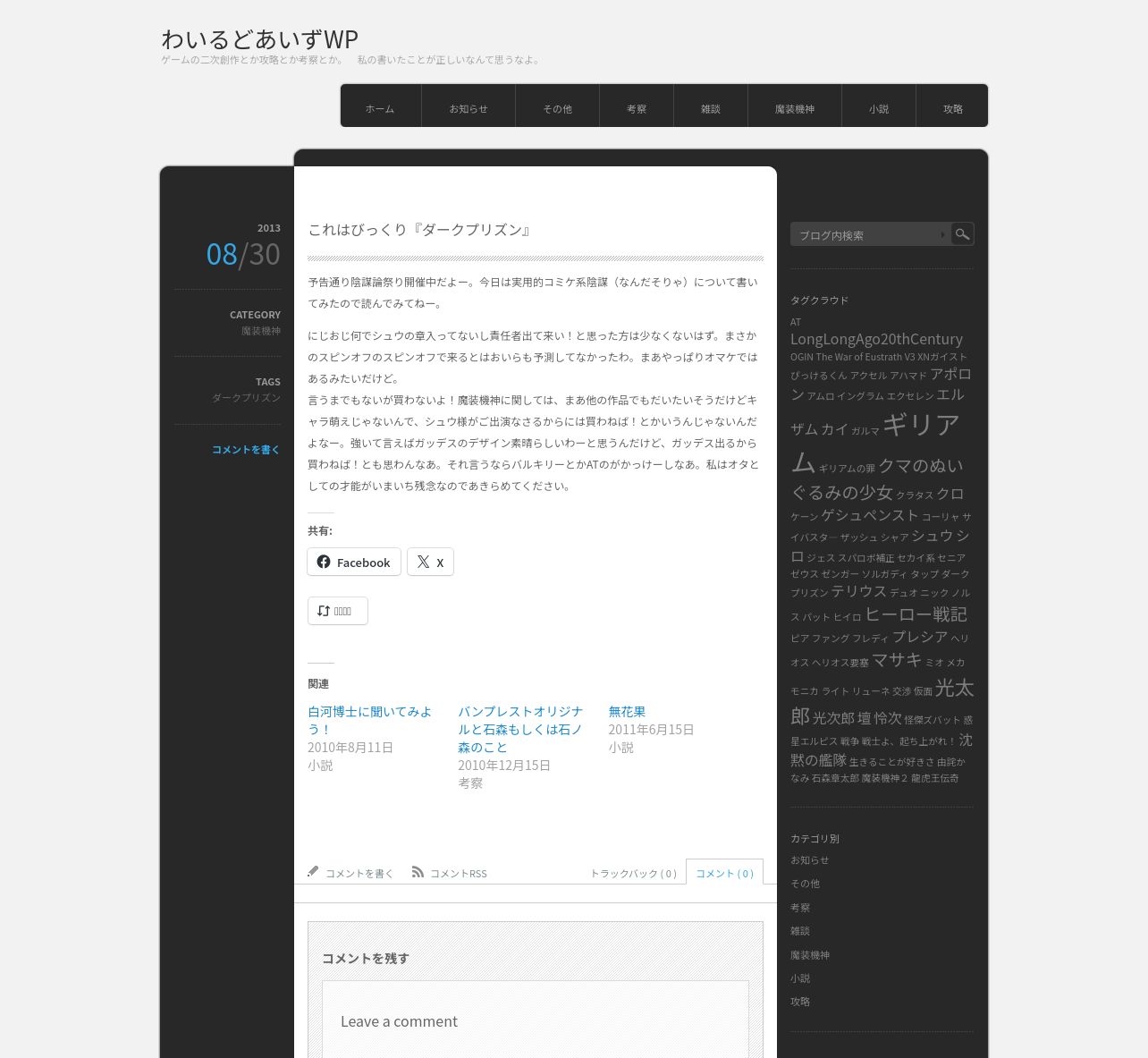Click the タグクラウド heading
The height and width of the screenshot is (1058, 1148).
tap(819, 300)
